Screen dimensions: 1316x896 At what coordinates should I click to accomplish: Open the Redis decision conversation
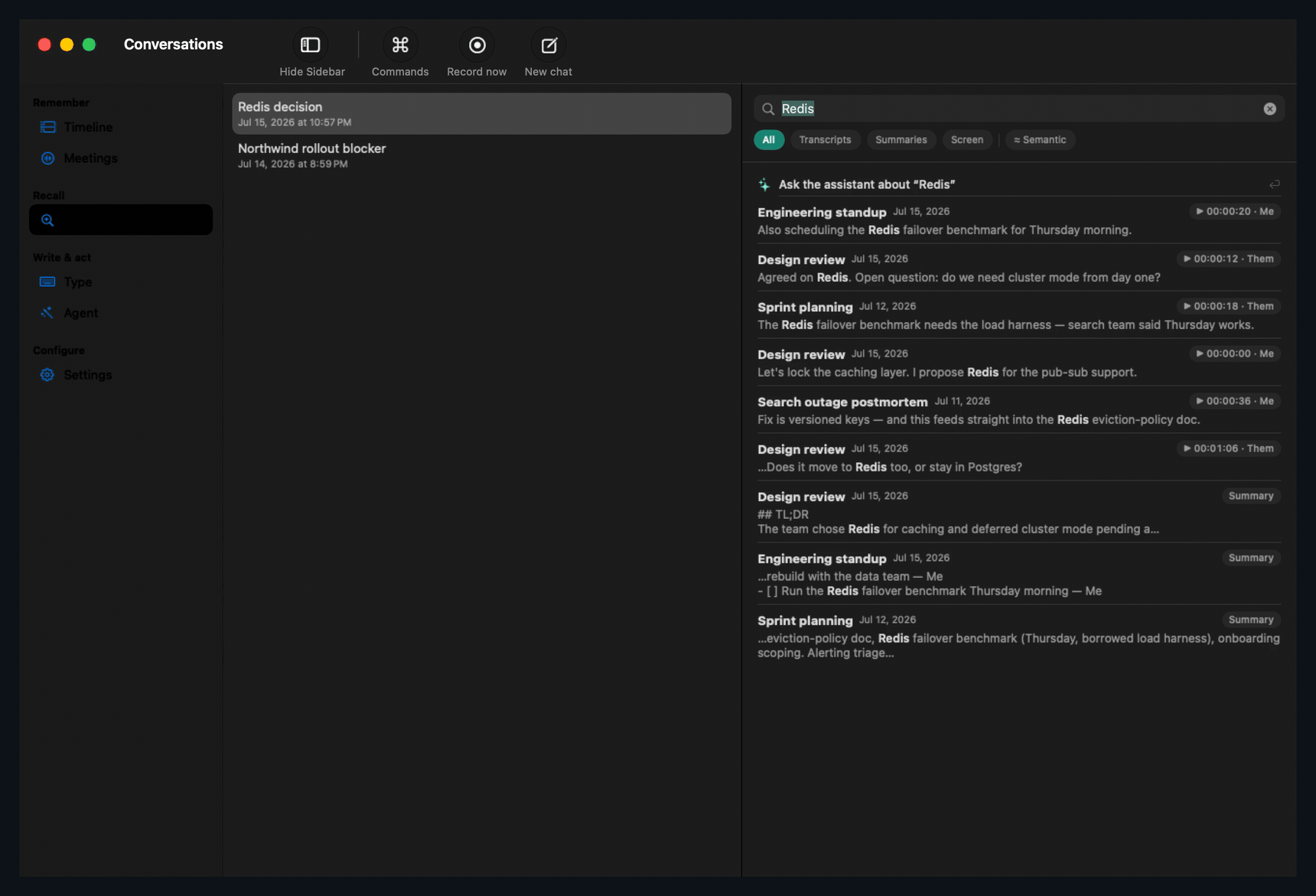[481, 114]
